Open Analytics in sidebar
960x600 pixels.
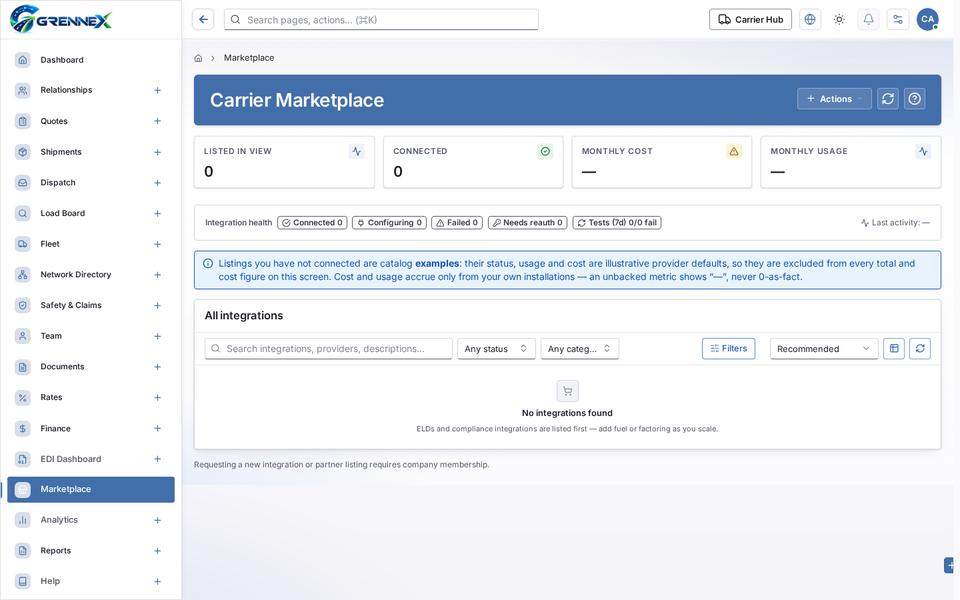[91, 520]
